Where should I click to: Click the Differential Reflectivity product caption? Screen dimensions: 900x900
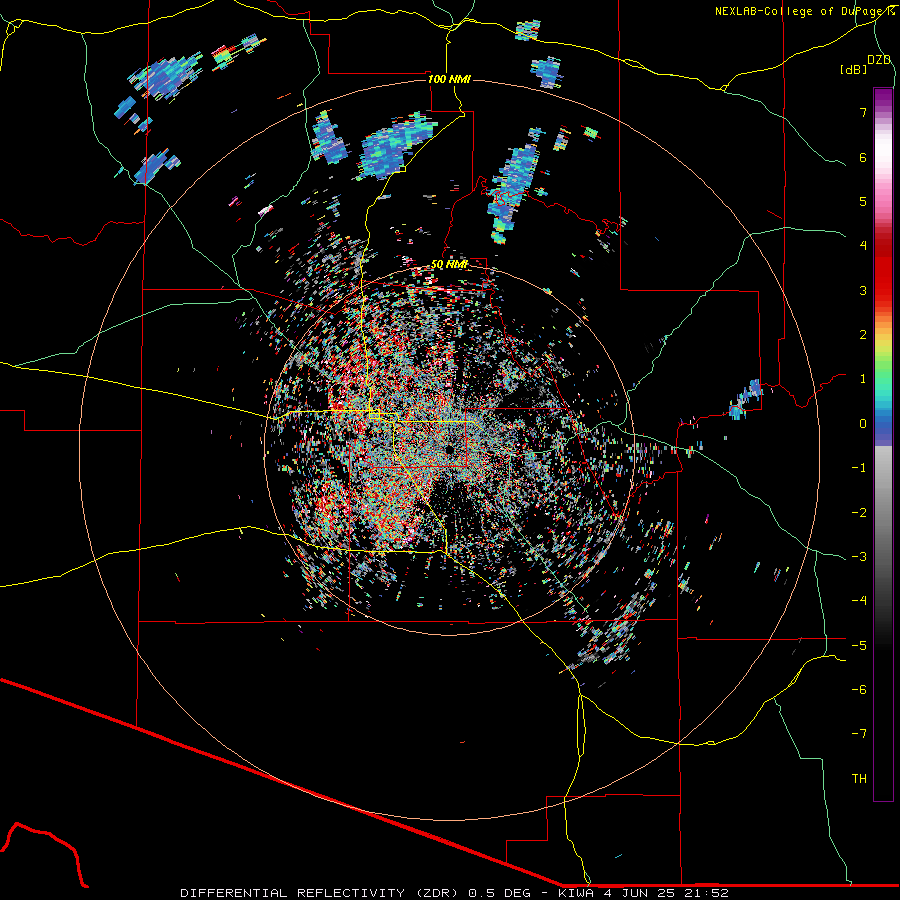coord(455,893)
